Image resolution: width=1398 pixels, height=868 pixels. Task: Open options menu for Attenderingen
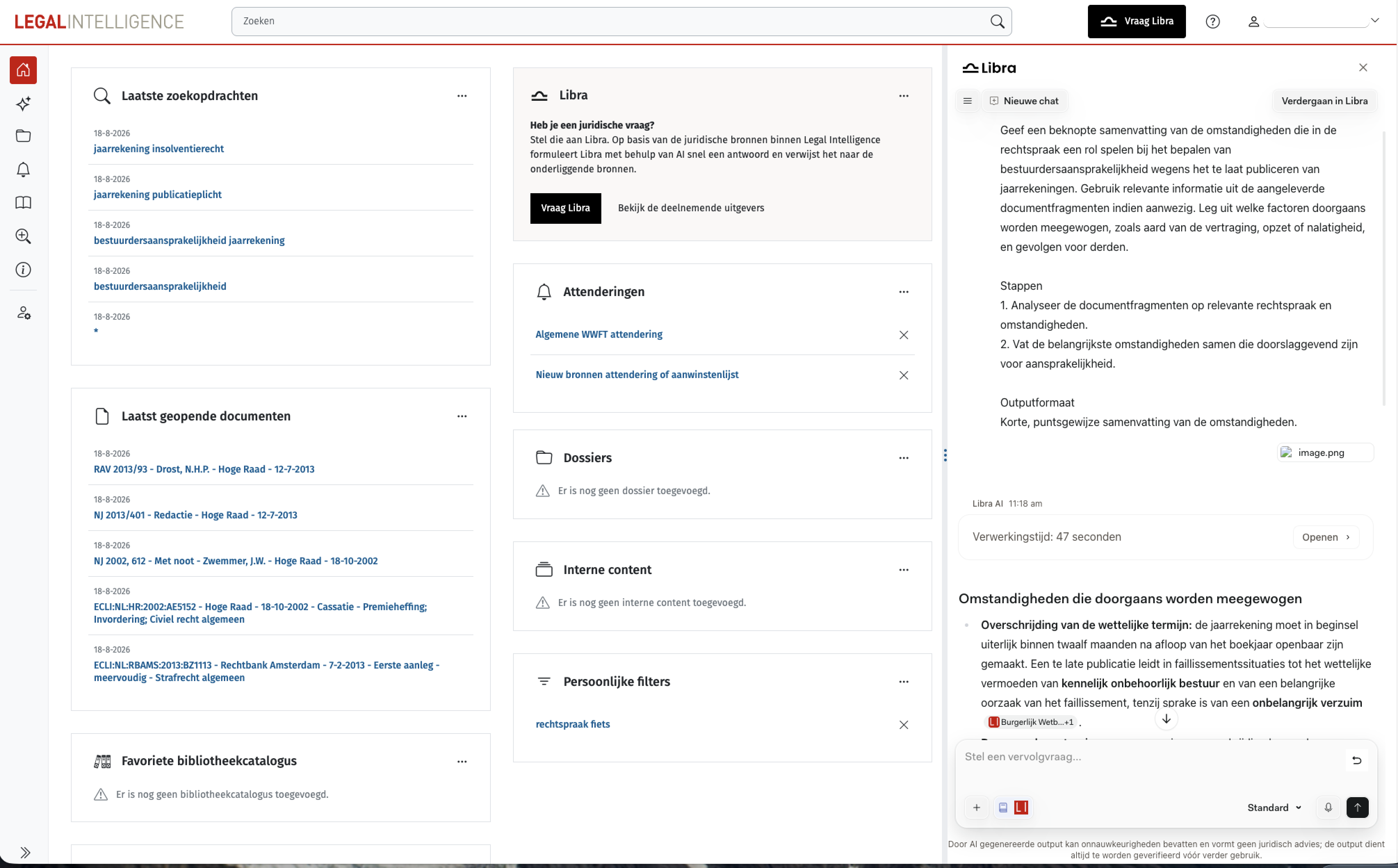[x=903, y=292]
